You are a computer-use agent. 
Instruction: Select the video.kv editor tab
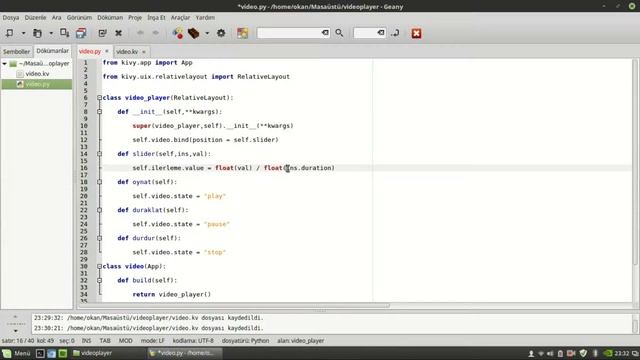(127, 51)
